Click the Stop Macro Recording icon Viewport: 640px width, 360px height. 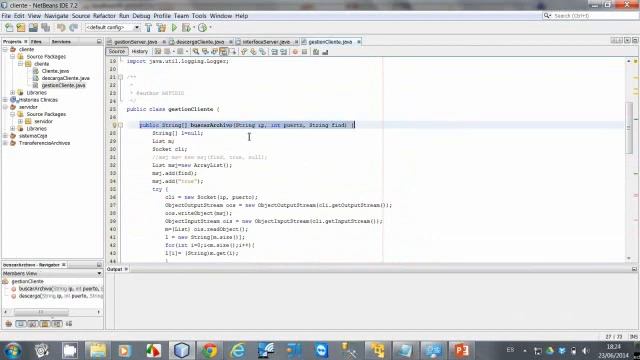point(304,52)
